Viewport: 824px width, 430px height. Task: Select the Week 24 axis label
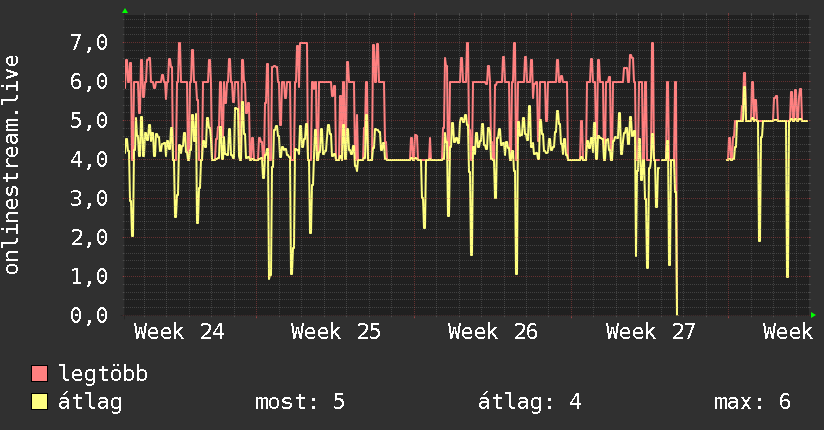tap(179, 332)
